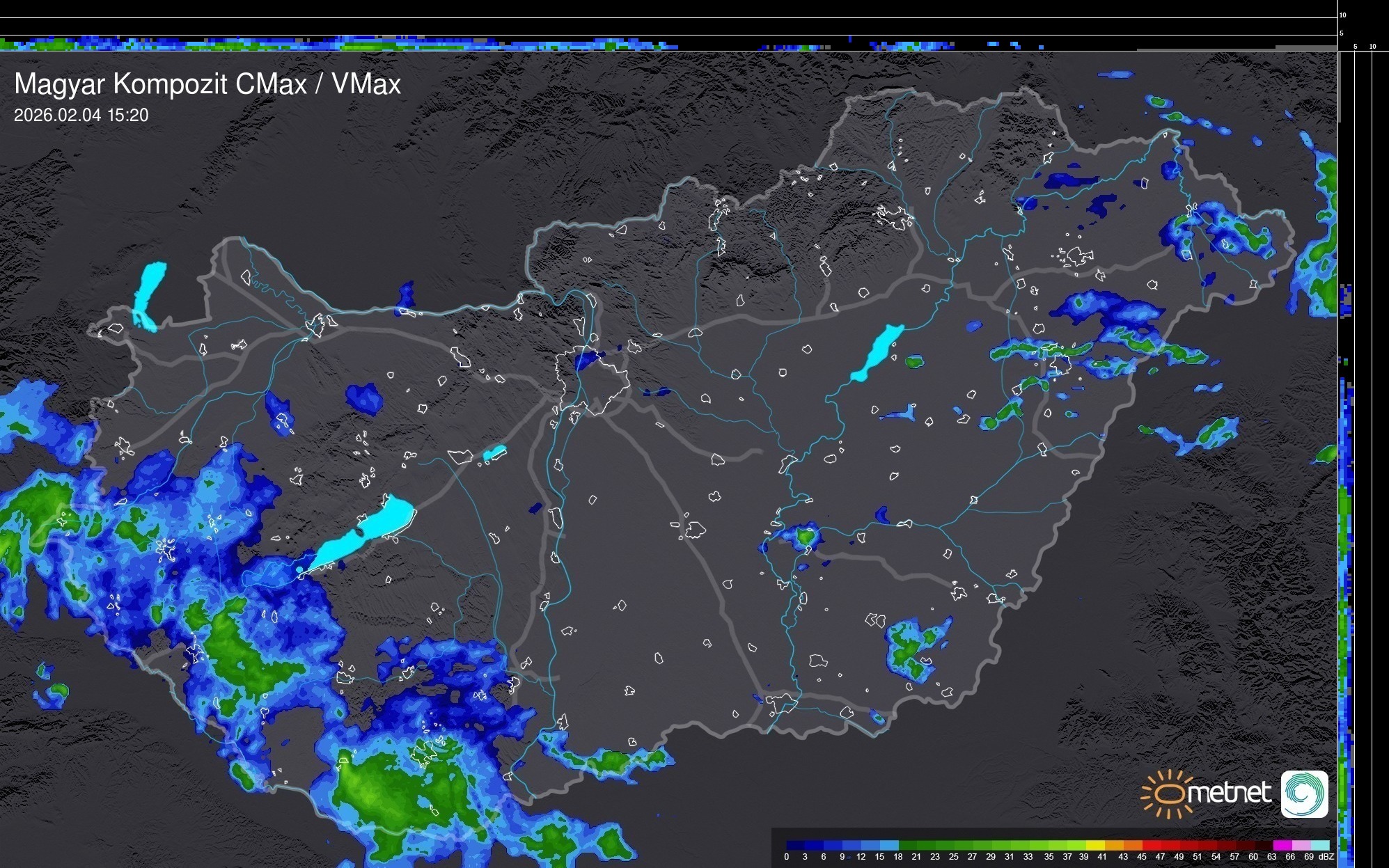This screenshot has width=1389, height=868.
Task: Click the green swirl app icon
Action: [x=1304, y=794]
